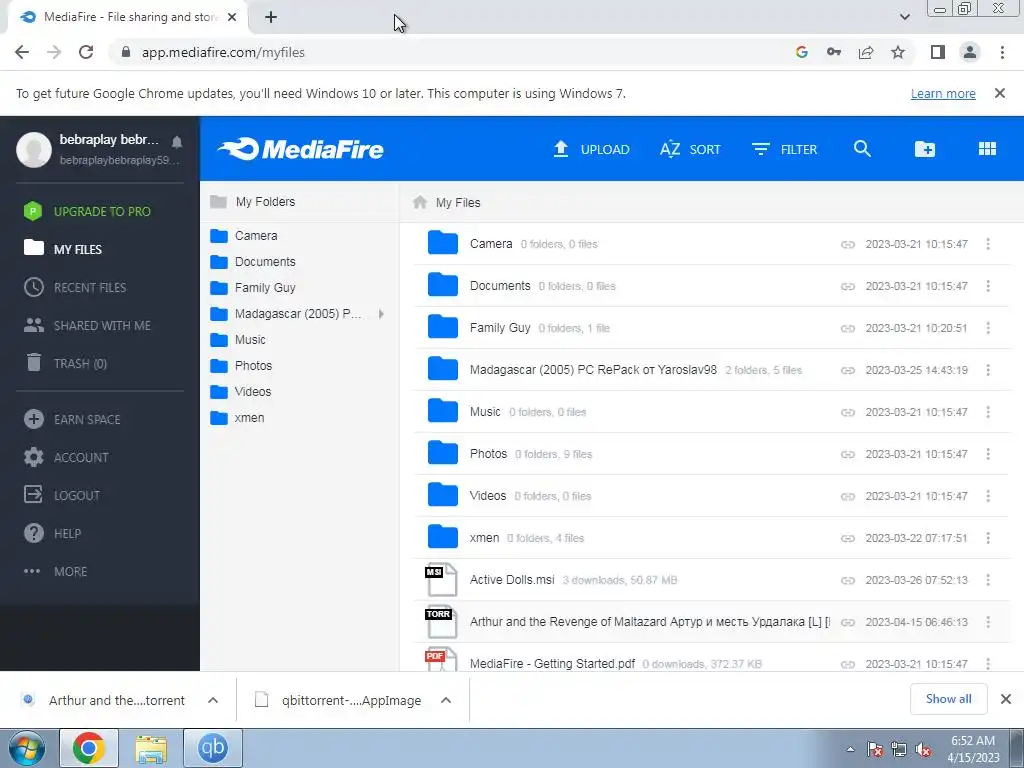Open download options for qbittorrent AppImage
Screen dimensions: 1024x768
pos(446,700)
